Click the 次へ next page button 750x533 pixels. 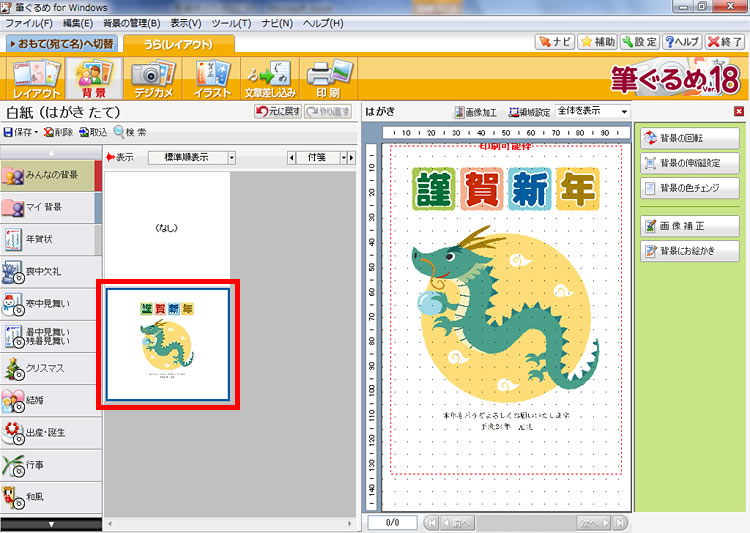click(x=594, y=522)
